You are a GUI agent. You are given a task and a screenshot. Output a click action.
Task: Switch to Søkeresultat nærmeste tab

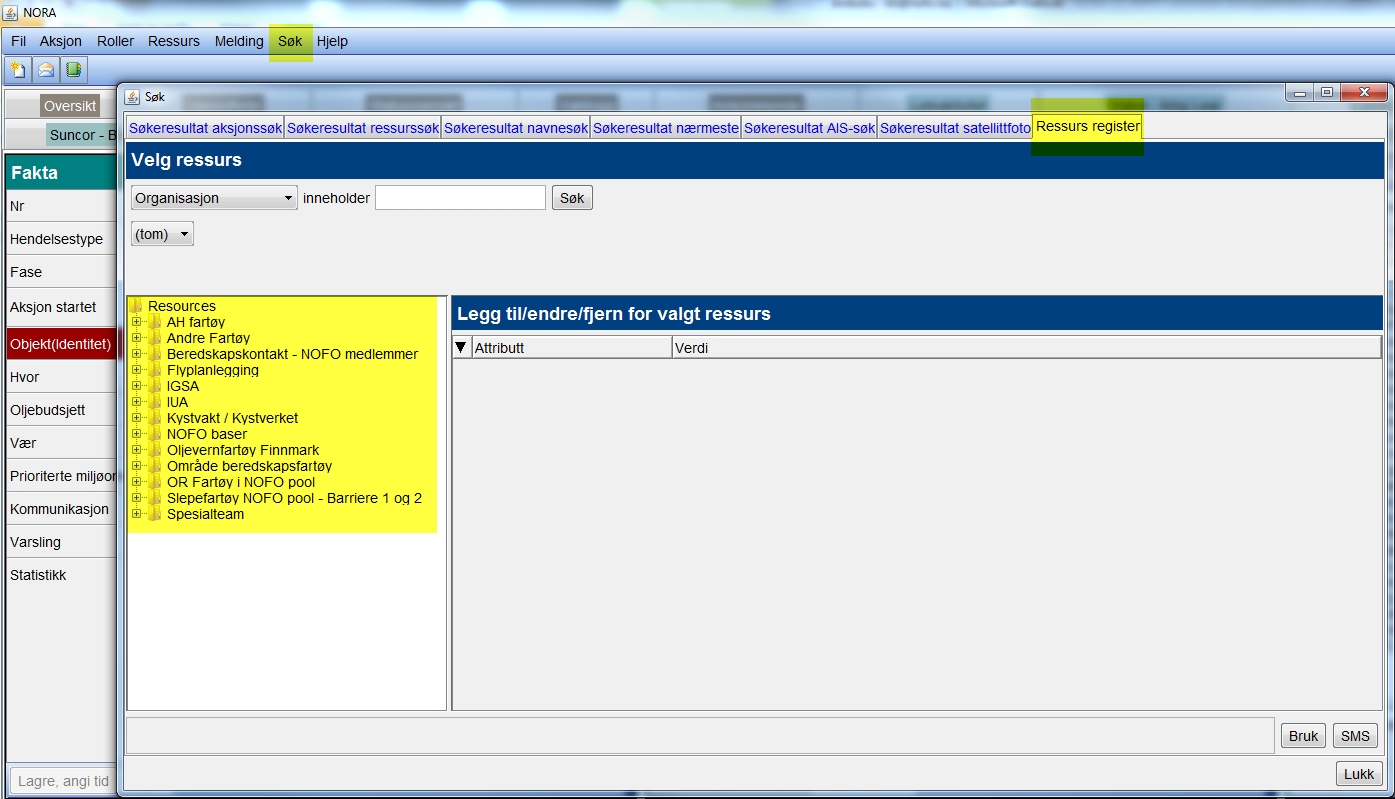tap(666, 128)
